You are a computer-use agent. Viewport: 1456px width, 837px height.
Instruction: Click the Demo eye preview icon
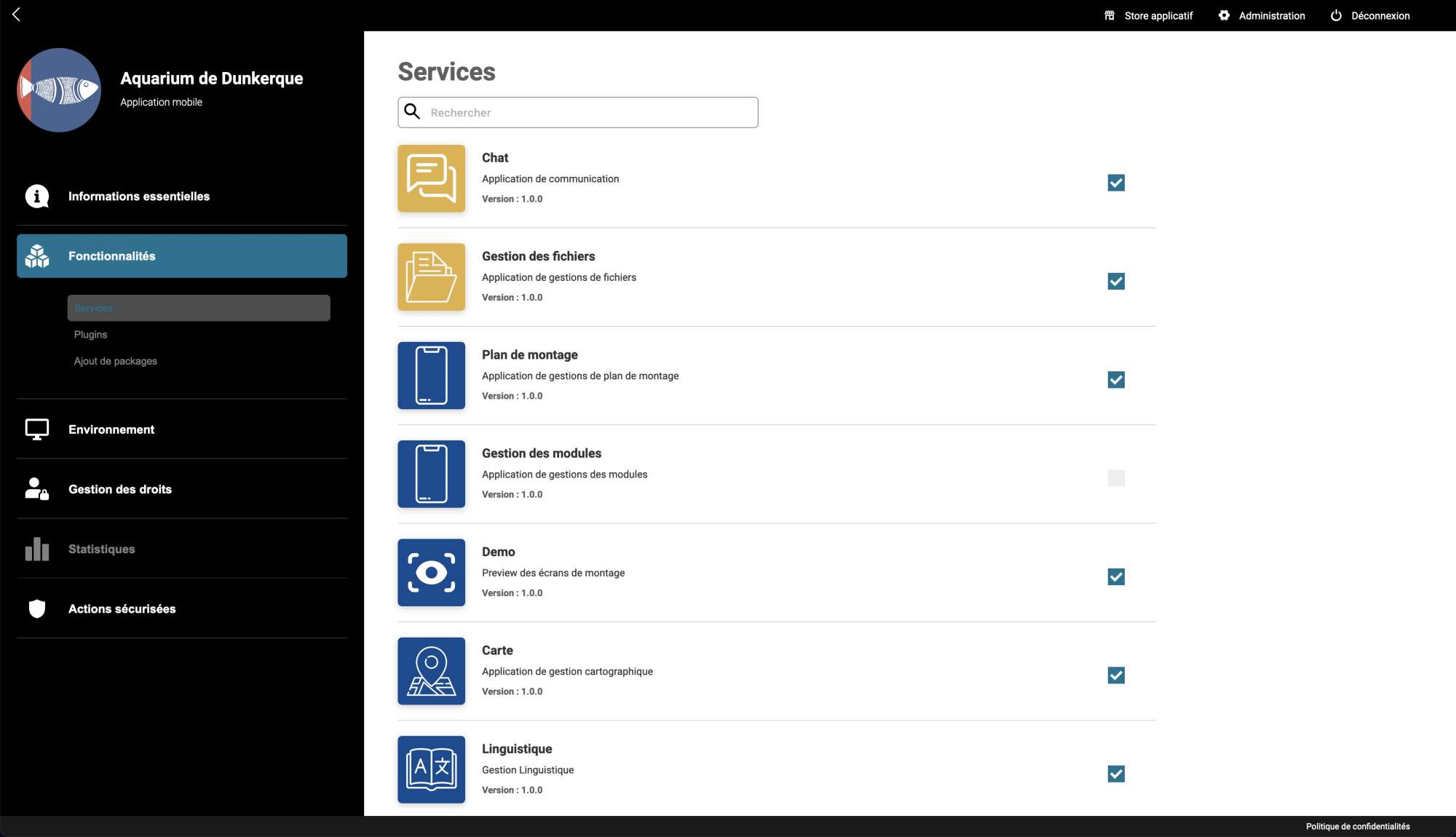[x=431, y=573]
